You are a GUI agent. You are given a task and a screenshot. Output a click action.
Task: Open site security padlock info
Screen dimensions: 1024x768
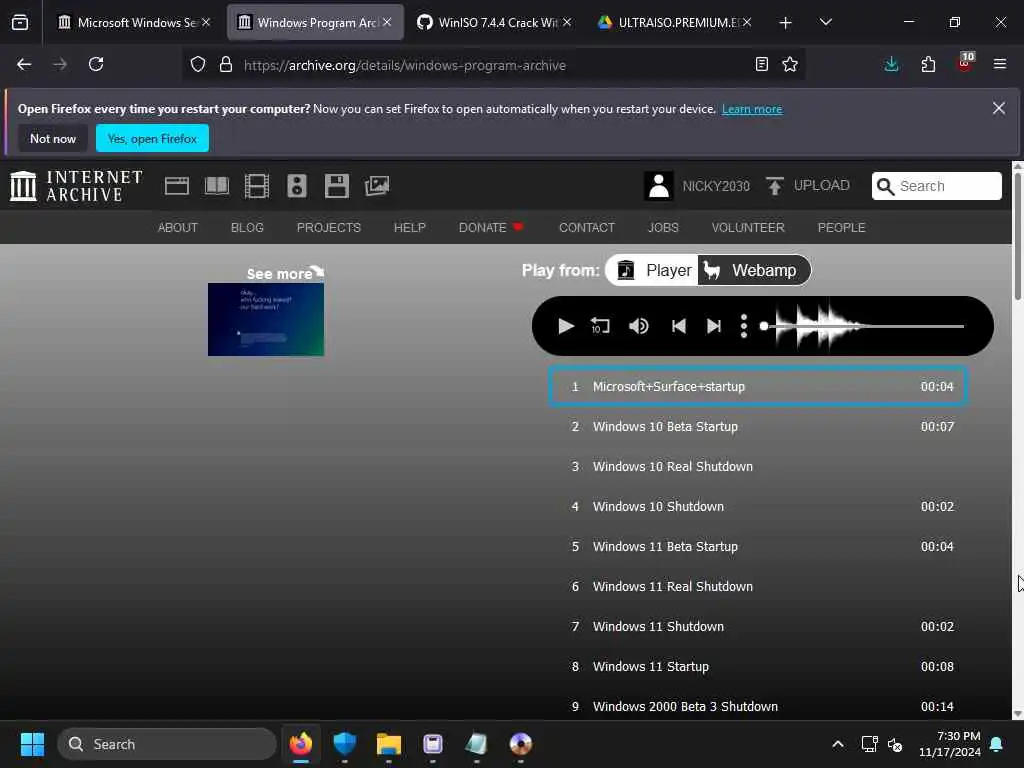[x=226, y=64]
